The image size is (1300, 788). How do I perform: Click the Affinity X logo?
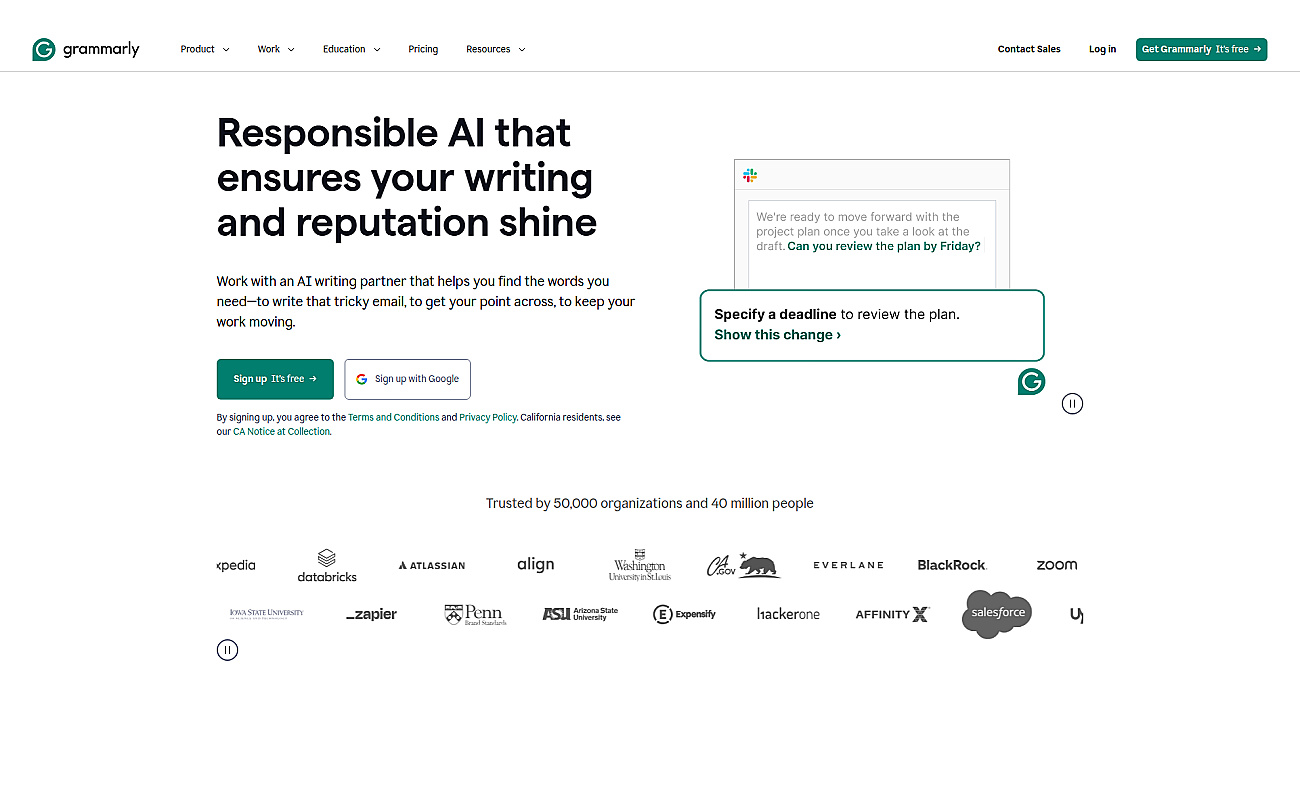click(x=892, y=614)
